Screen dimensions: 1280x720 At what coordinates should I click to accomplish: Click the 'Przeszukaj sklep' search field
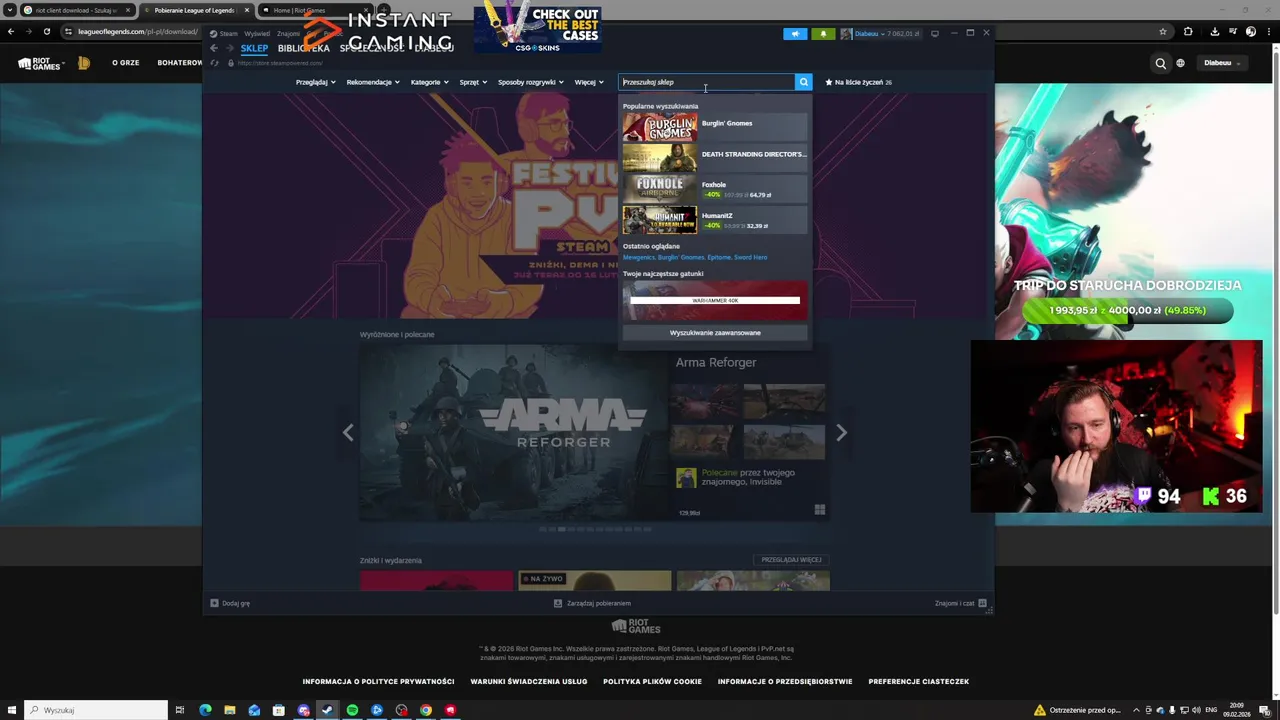coord(707,82)
